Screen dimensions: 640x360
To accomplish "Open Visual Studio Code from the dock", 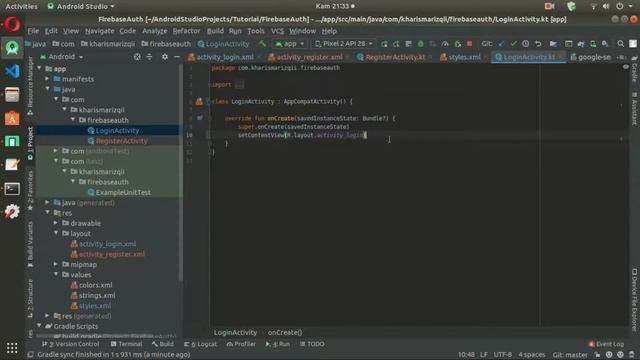I will 12,71.
